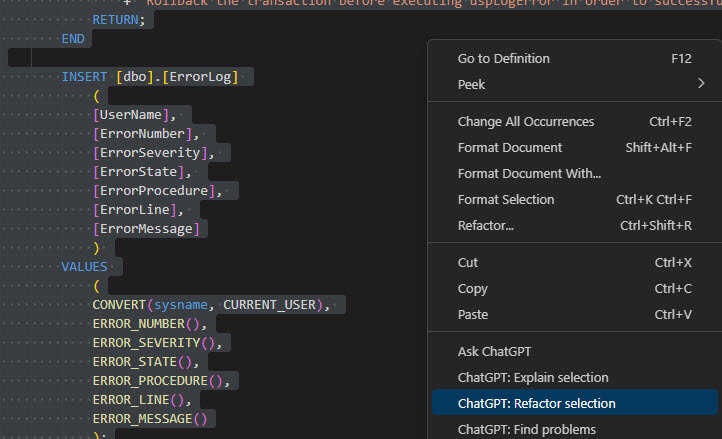Choose Format Document With... option

(x=529, y=174)
